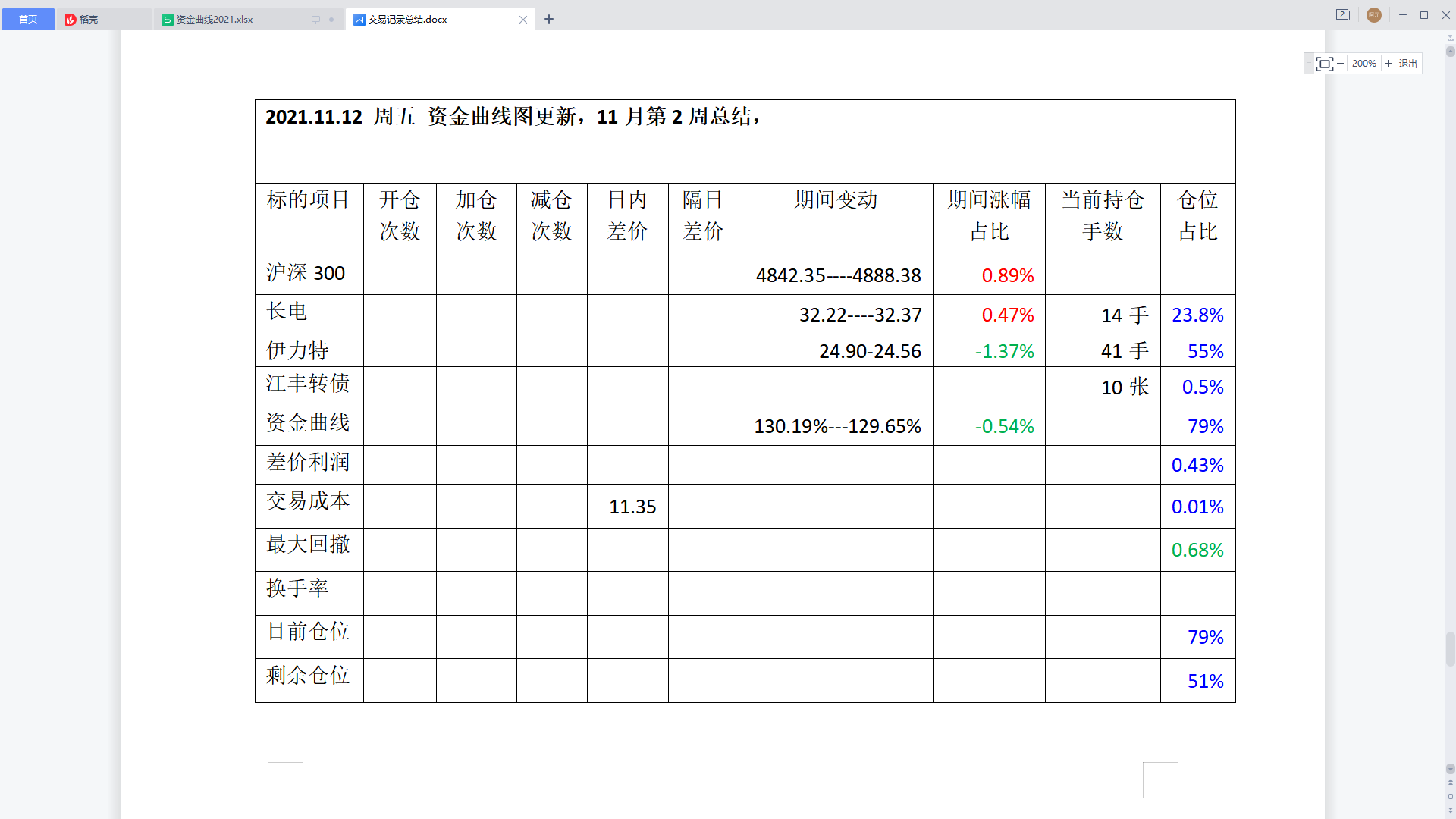Click the ruler toggle icon above scrollbar
This screenshot has height=819, width=1456.
[1450, 36]
